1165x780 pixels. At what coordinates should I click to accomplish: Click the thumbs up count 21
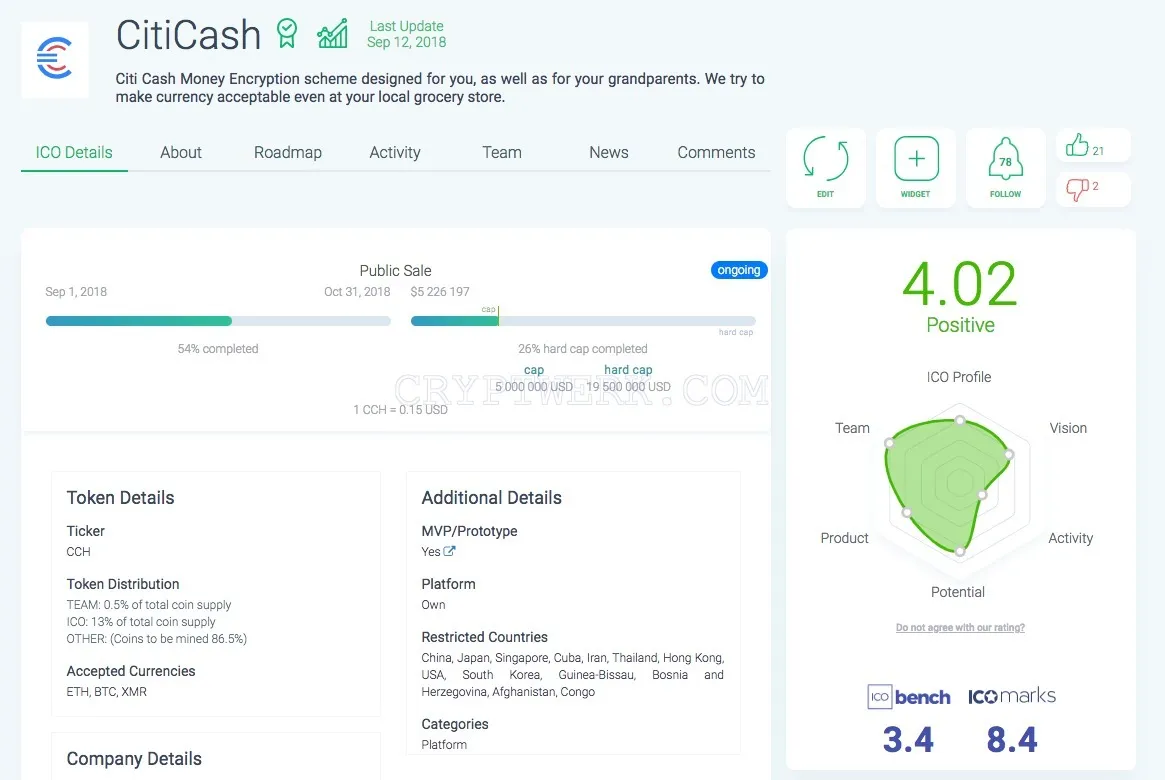point(1098,151)
